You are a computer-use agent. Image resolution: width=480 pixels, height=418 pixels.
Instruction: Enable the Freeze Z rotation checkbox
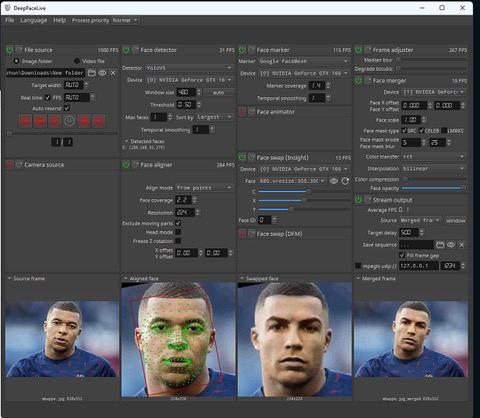pos(178,240)
